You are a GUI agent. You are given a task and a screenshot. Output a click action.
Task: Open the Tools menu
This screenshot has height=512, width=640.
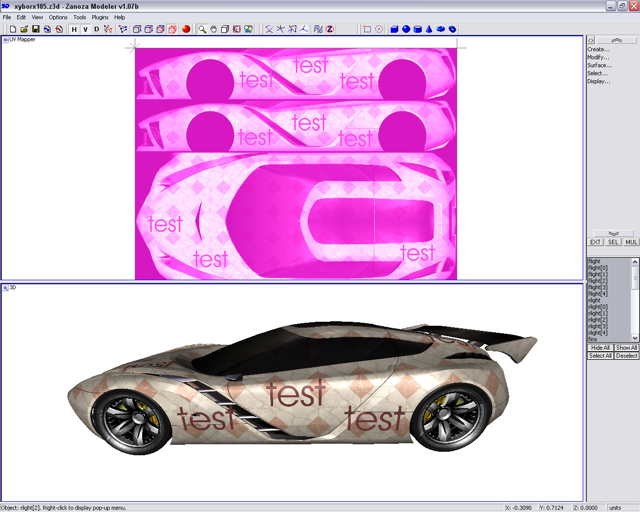coord(80,17)
